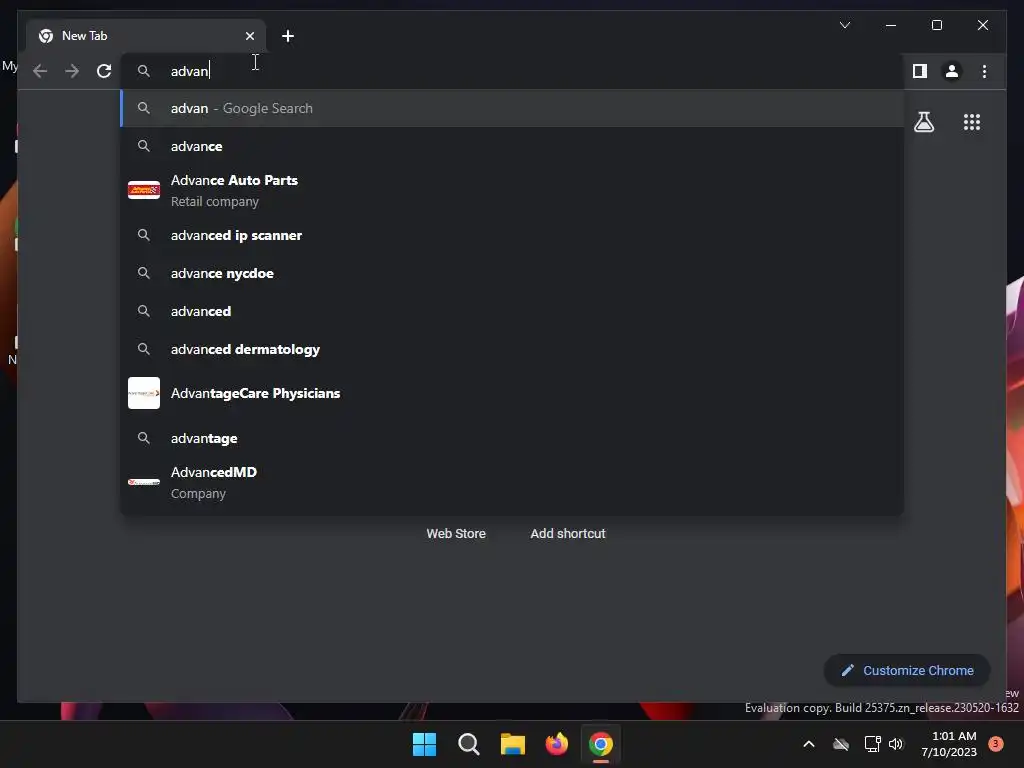Click the network tray icon
The width and height of the screenshot is (1024, 768).
pyautogui.click(x=872, y=744)
